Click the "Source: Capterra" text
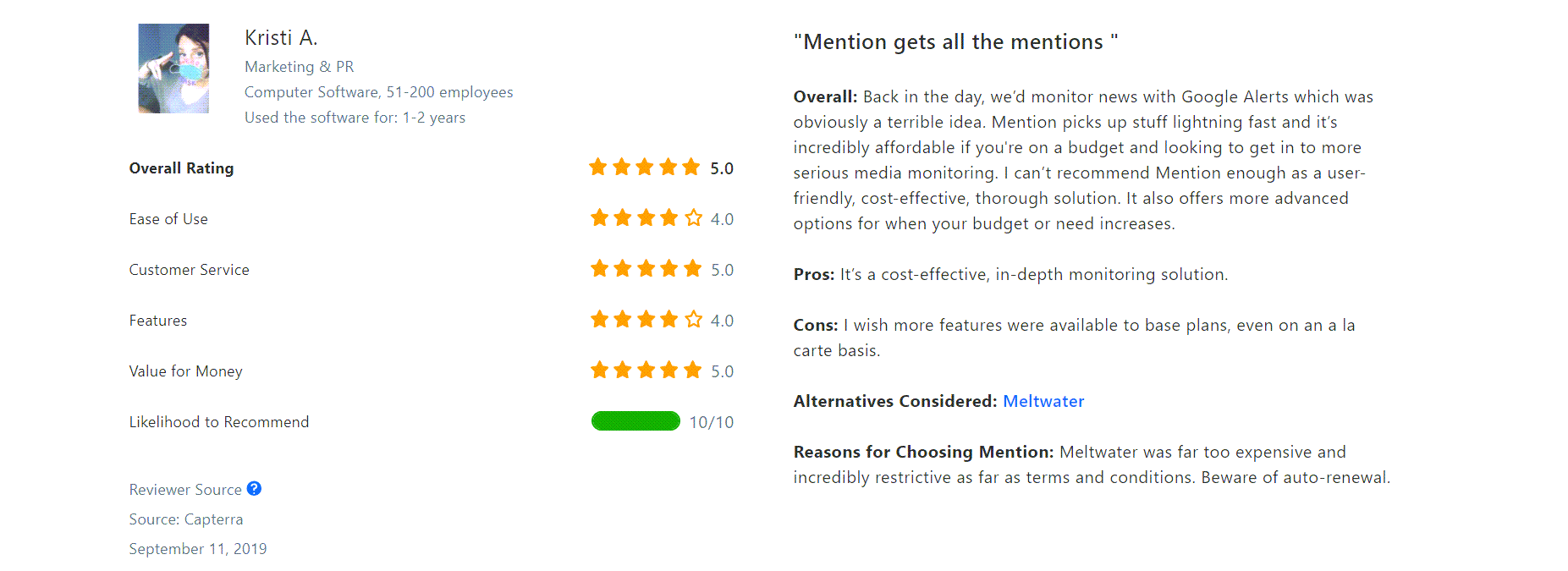This screenshot has height=571, width=1568. pos(186,519)
